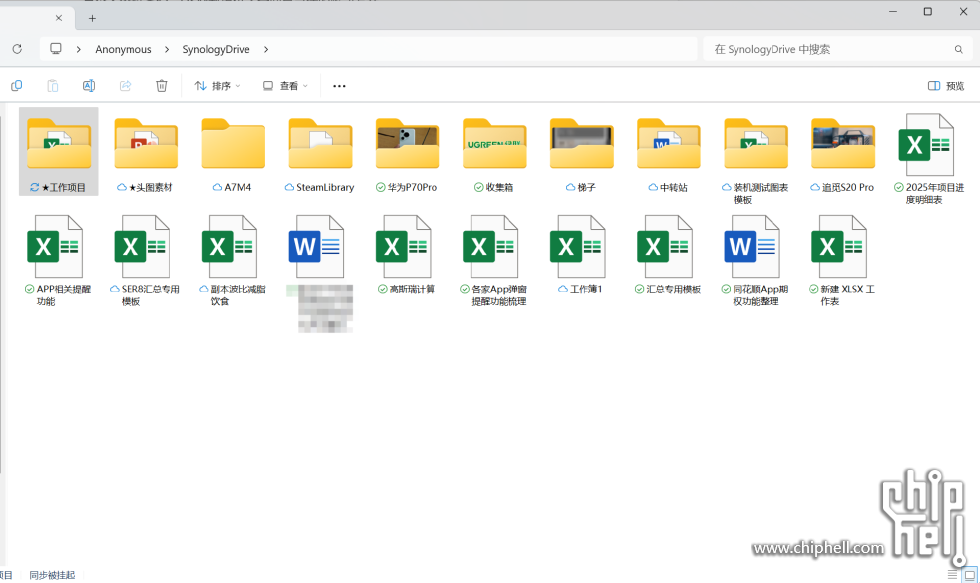Click the 同步被挂起 status text
The image size is (980, 583).
pyautogui.click(x=52, y=575)
